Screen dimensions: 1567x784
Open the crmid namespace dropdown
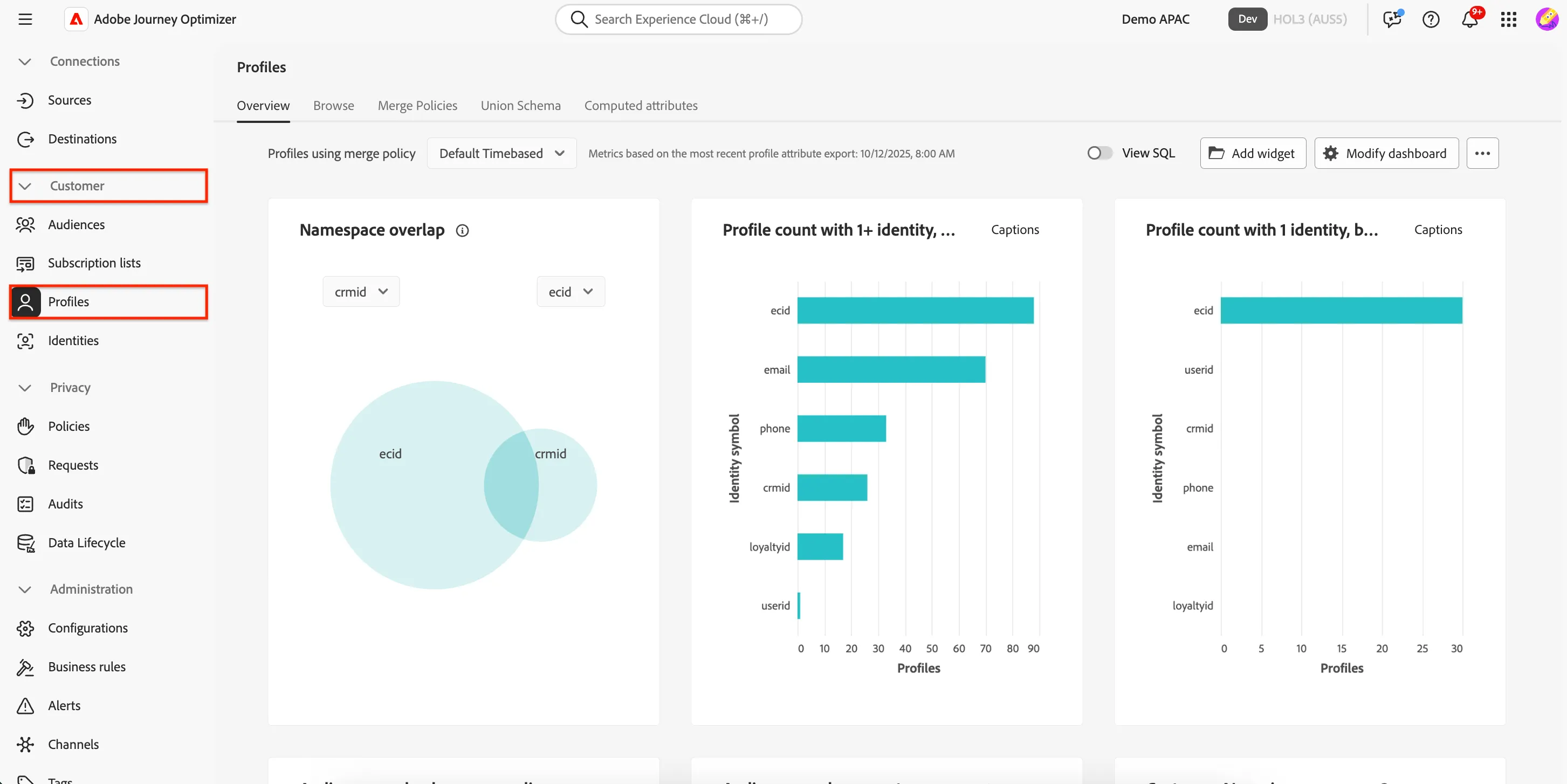361,292
